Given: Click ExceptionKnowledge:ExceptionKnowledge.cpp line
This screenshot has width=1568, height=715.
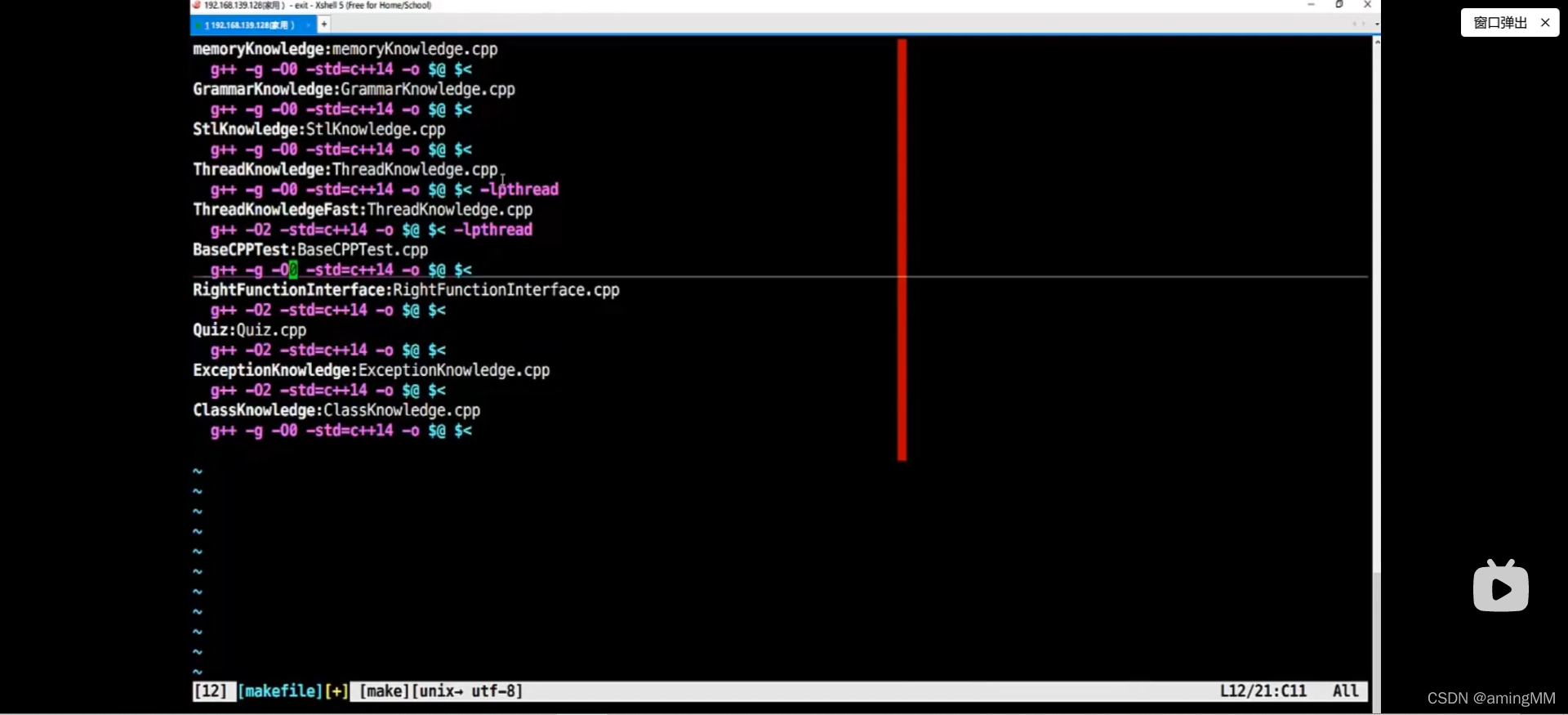Looking at the screenshot, I should pos(372,369).
